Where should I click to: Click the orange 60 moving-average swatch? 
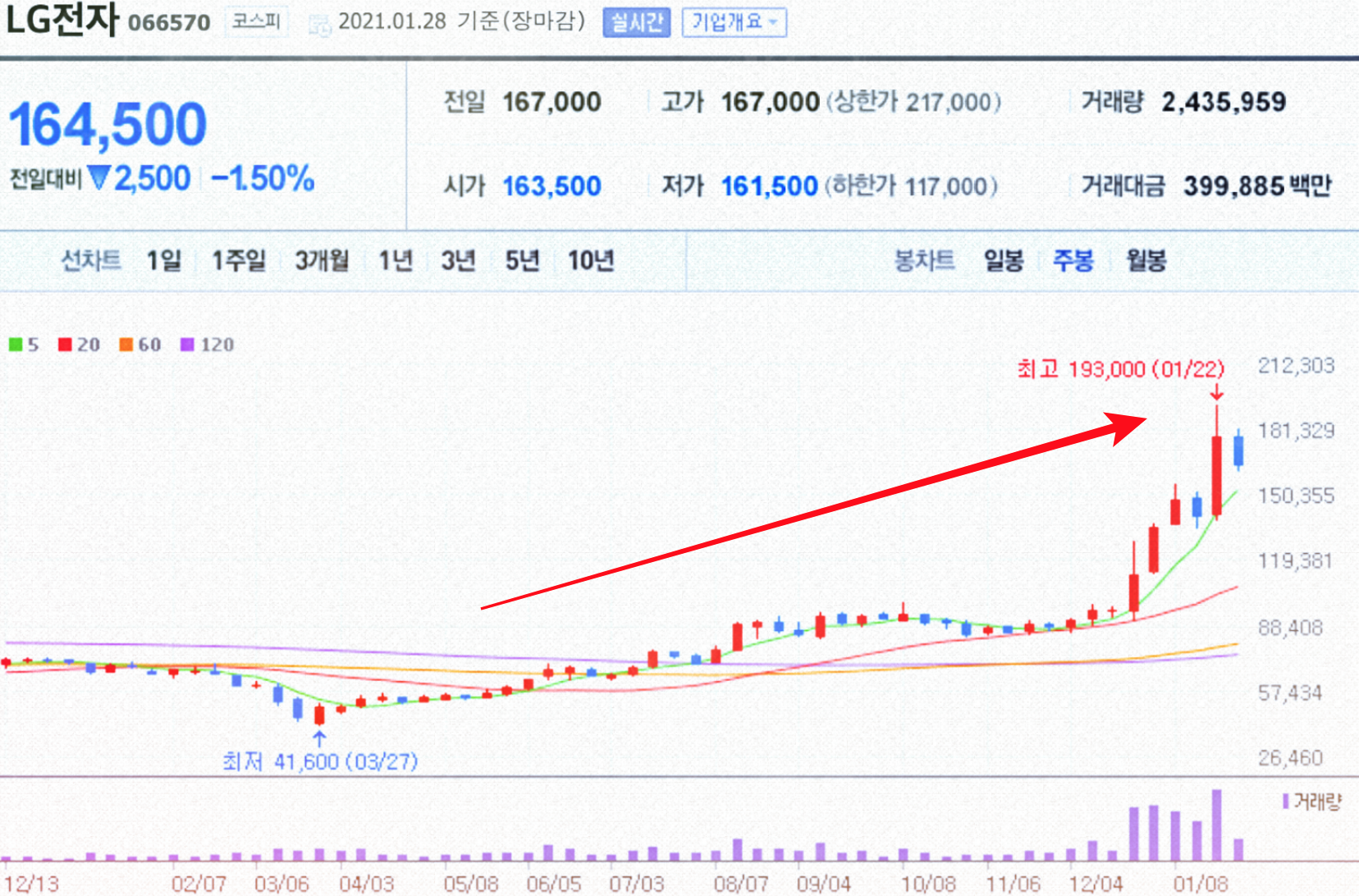click(x=126, y=345)
